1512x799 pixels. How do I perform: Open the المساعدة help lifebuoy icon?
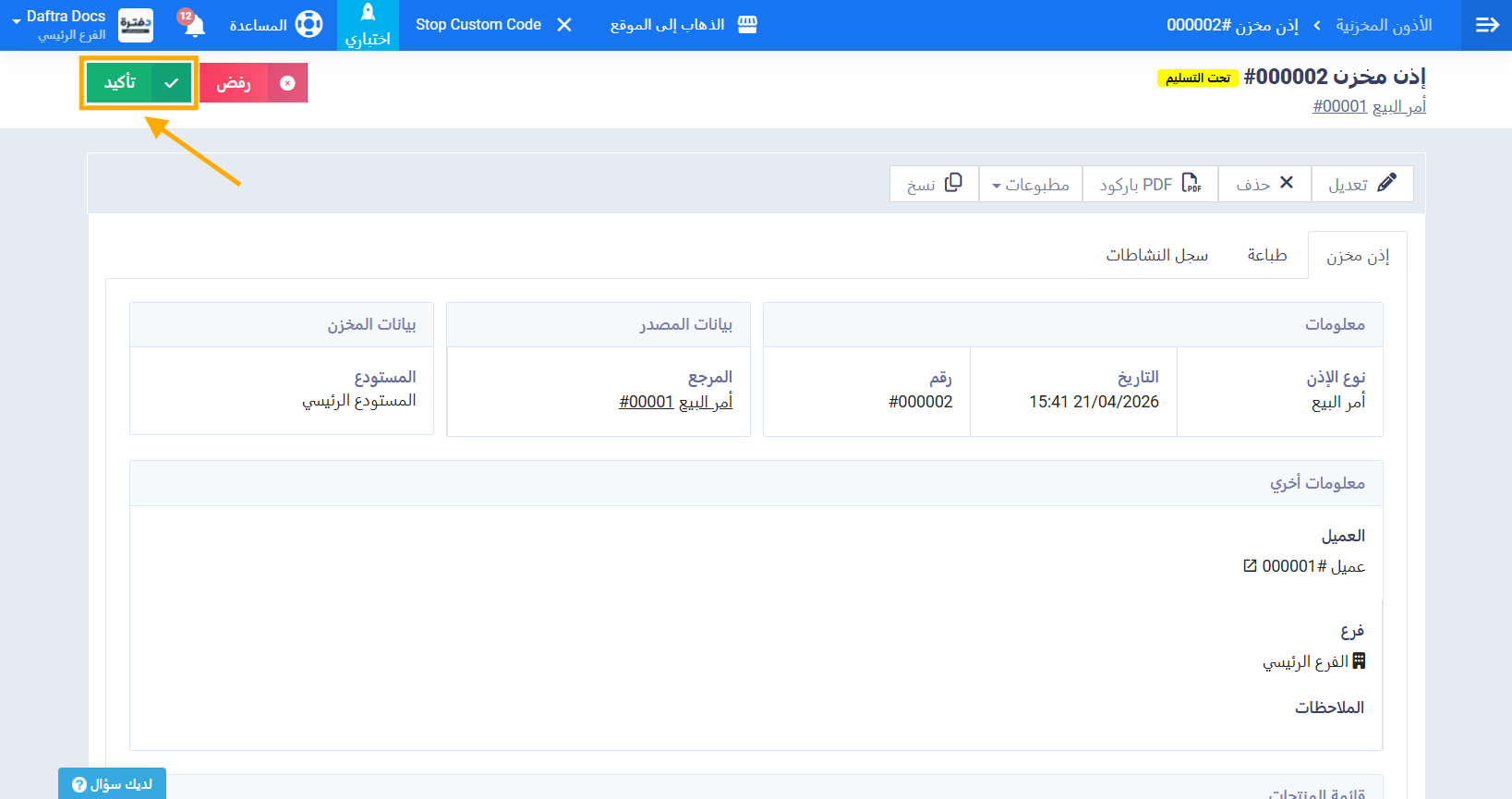pos(308,25)
